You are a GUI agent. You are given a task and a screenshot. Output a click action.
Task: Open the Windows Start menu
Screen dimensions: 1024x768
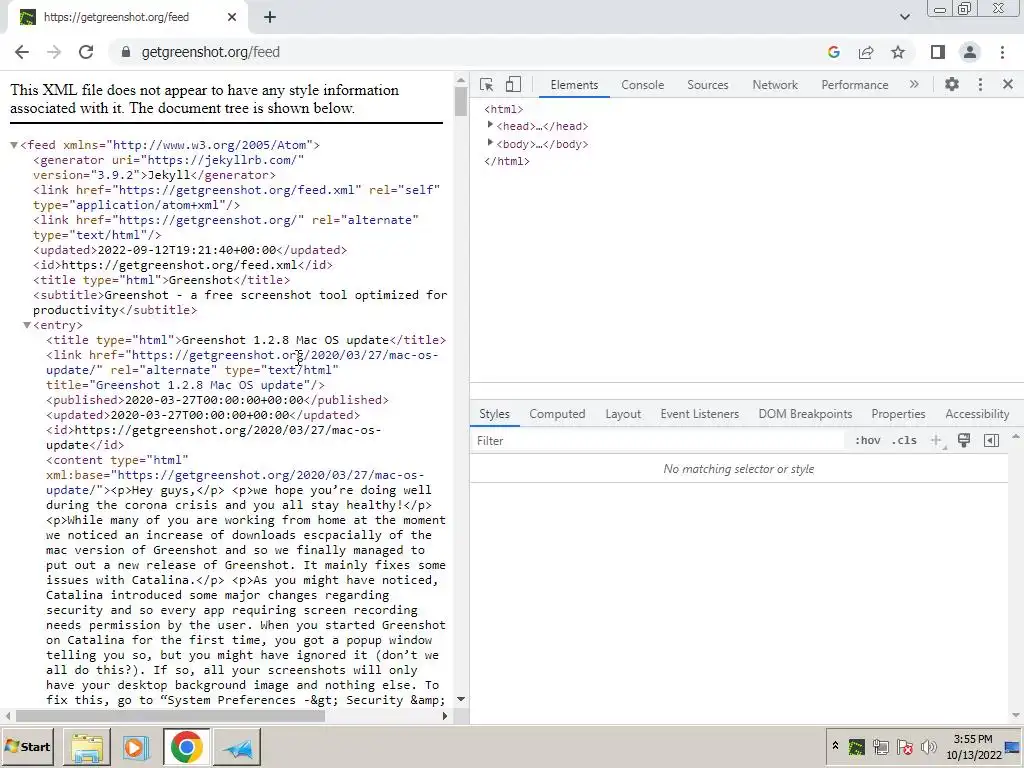pos(28,747)
